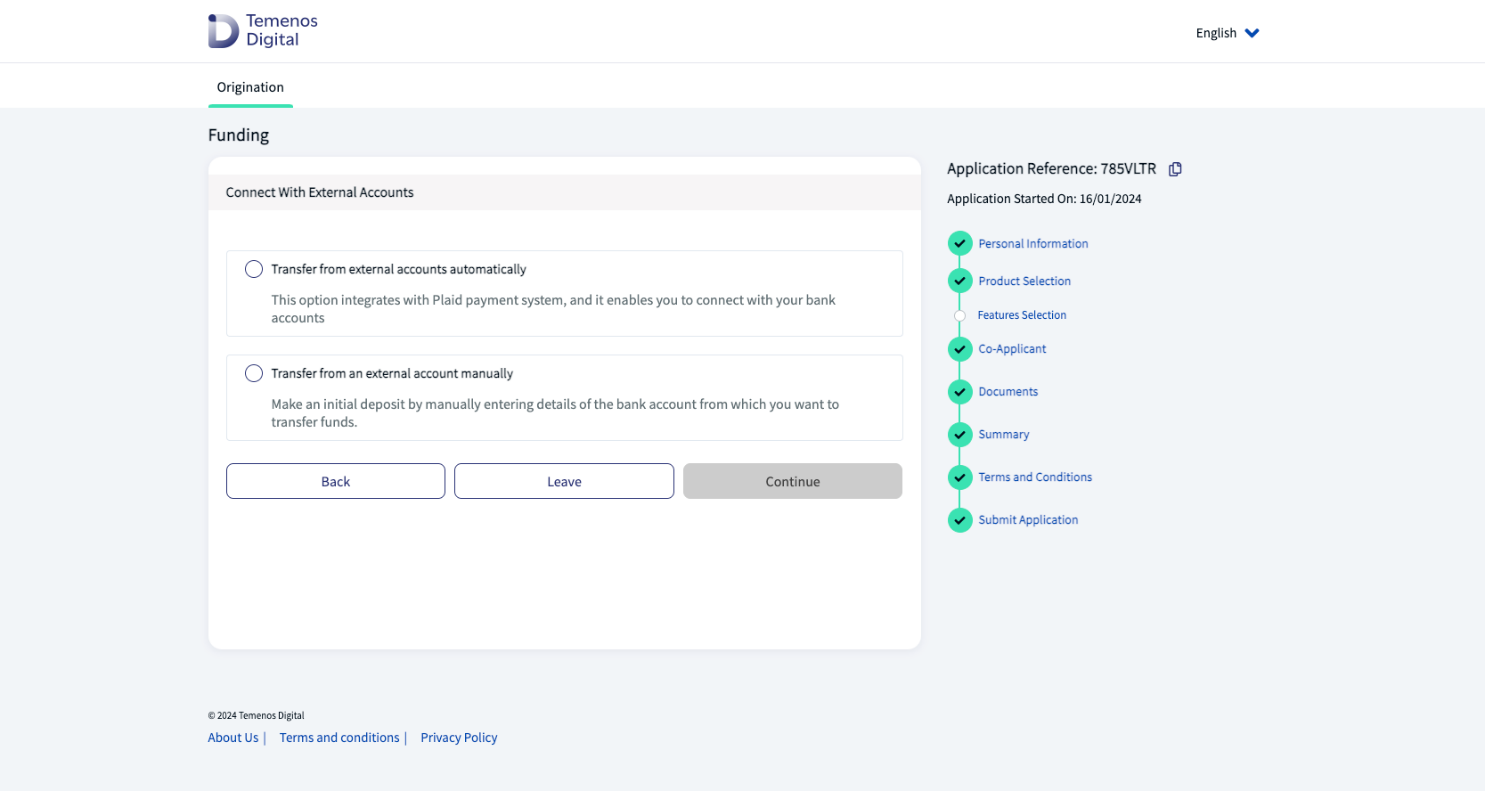Copy the application reference number icon
1485x791 pixels.
tap(1175, 169)
